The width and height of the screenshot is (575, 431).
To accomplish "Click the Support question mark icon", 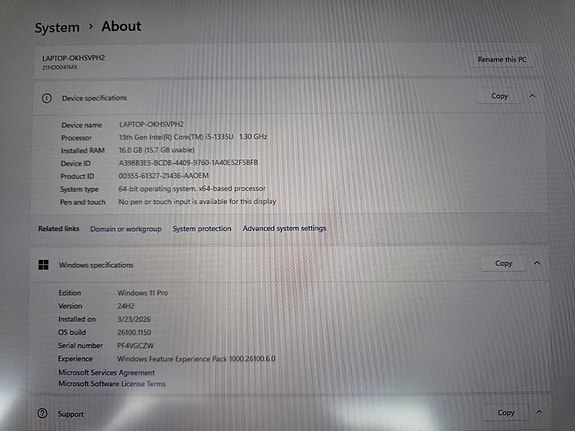I will [x=43, y=413].
